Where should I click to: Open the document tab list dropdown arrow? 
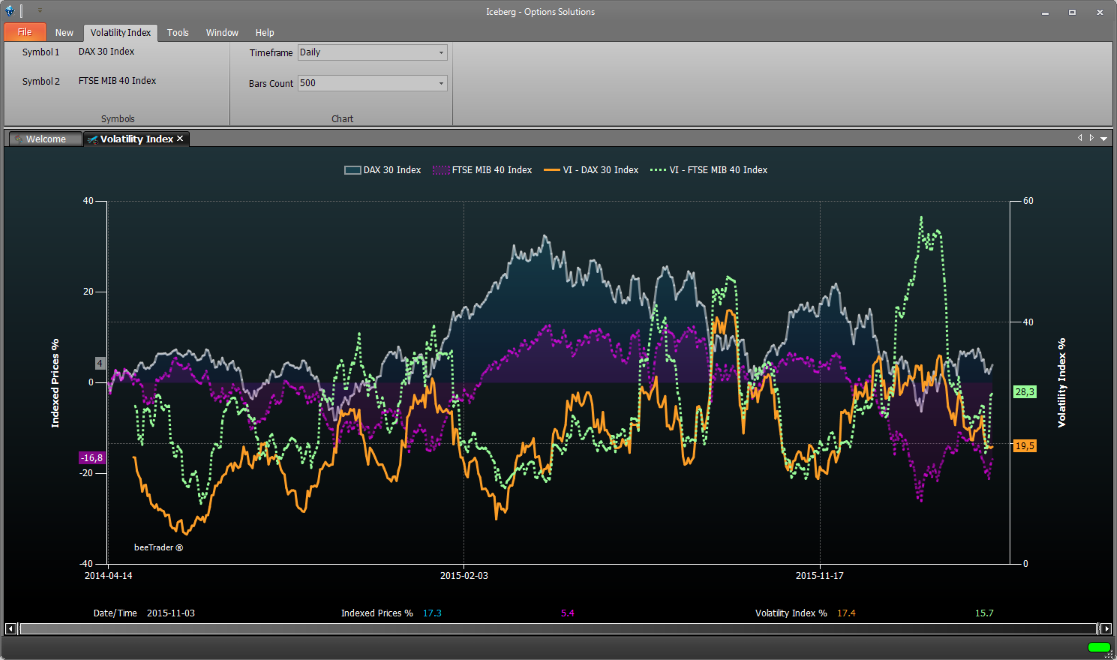[1104, 139]
